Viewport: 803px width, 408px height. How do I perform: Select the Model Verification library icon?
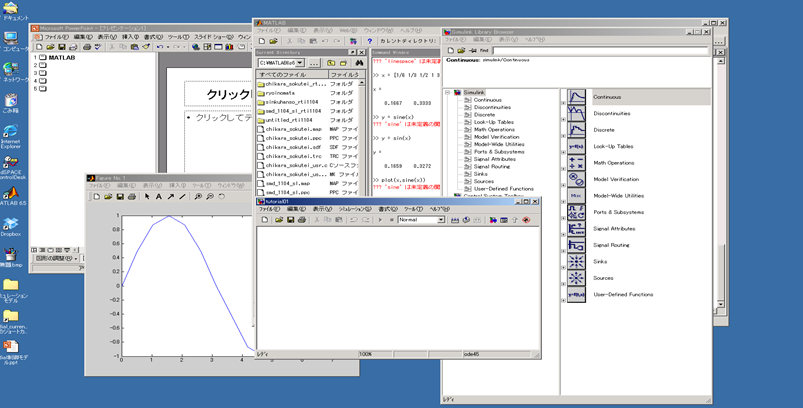pos(577,179)
